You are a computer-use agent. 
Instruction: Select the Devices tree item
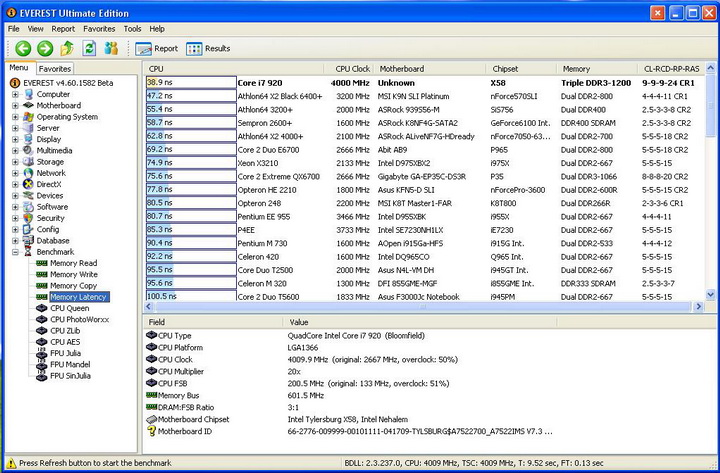click(x=50, y=196)
